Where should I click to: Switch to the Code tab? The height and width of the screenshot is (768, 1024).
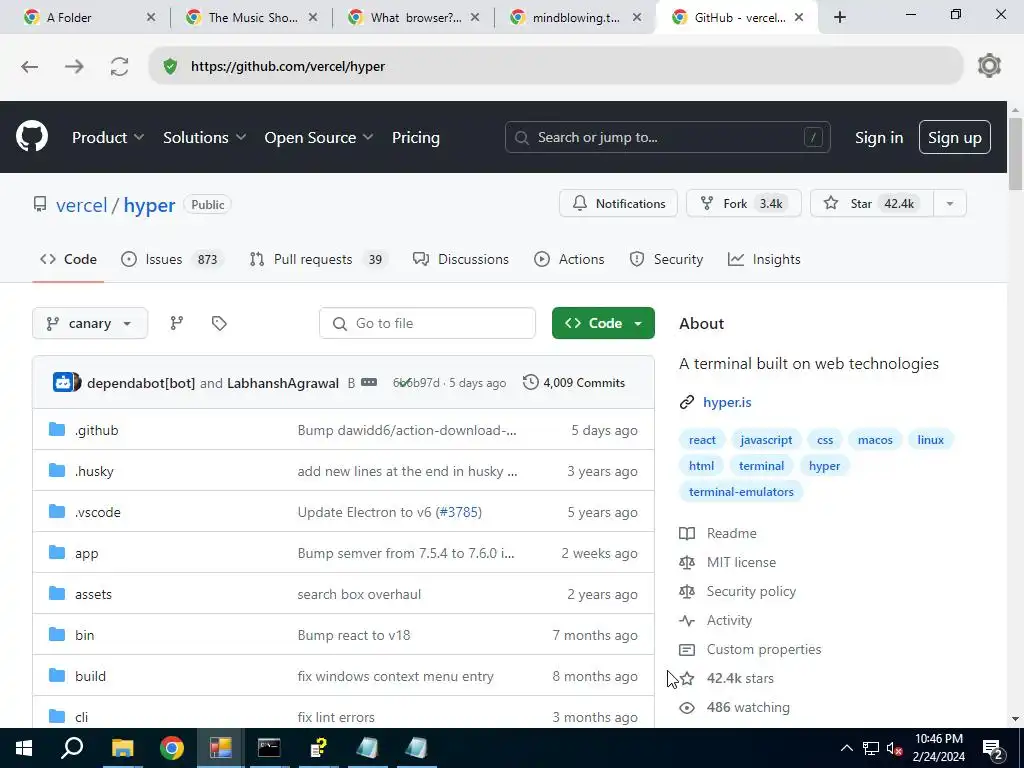click(x=69, y=259)
